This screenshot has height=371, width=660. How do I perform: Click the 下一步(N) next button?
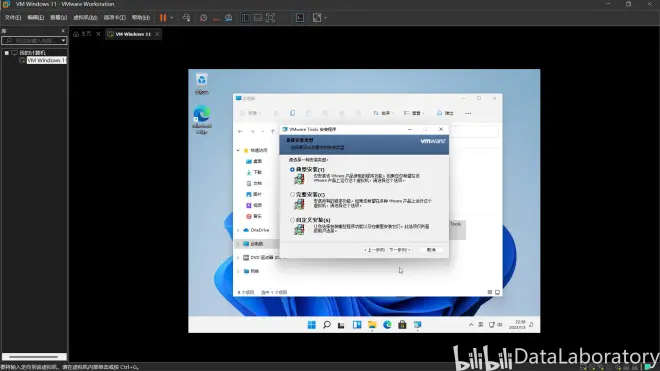(399, 250)
